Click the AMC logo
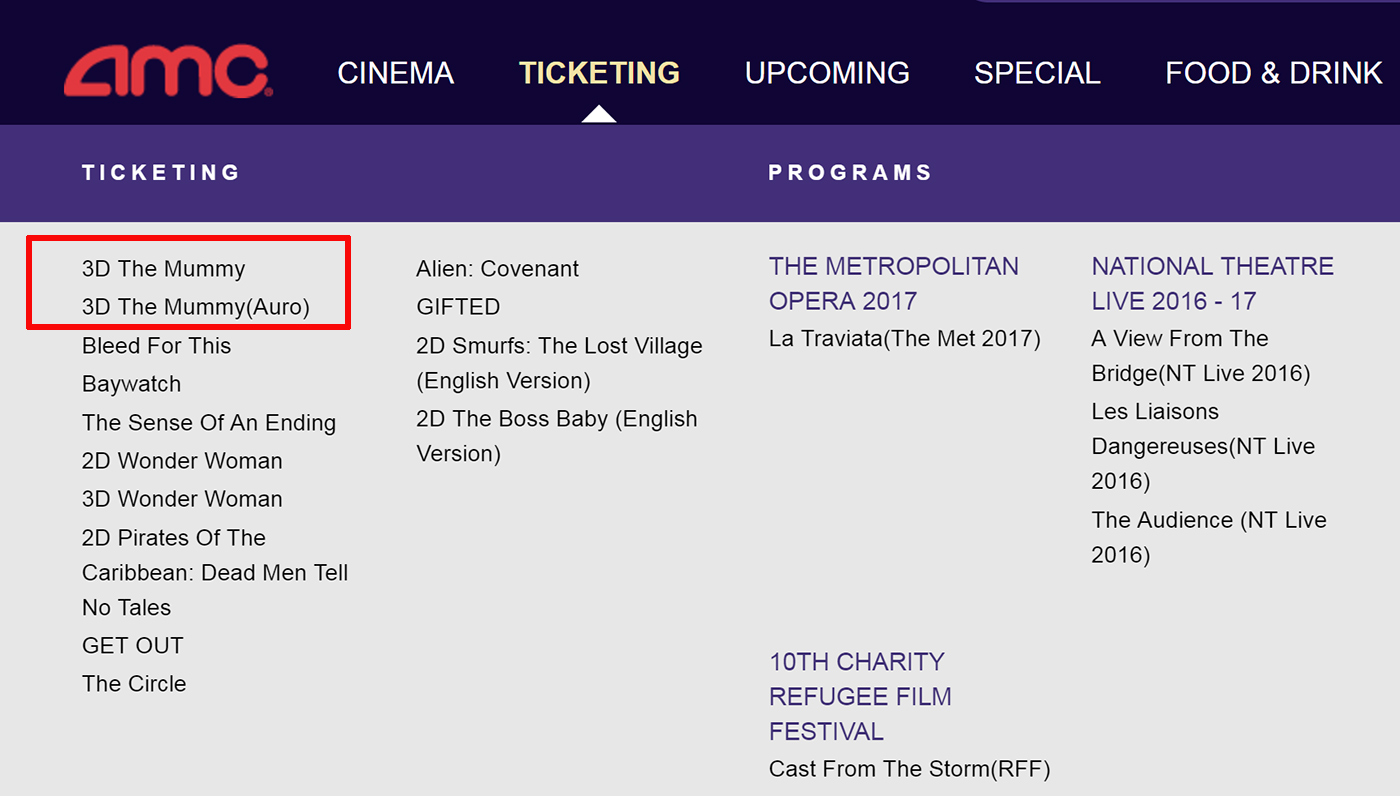1400x796 pixels. click(167, 73)
